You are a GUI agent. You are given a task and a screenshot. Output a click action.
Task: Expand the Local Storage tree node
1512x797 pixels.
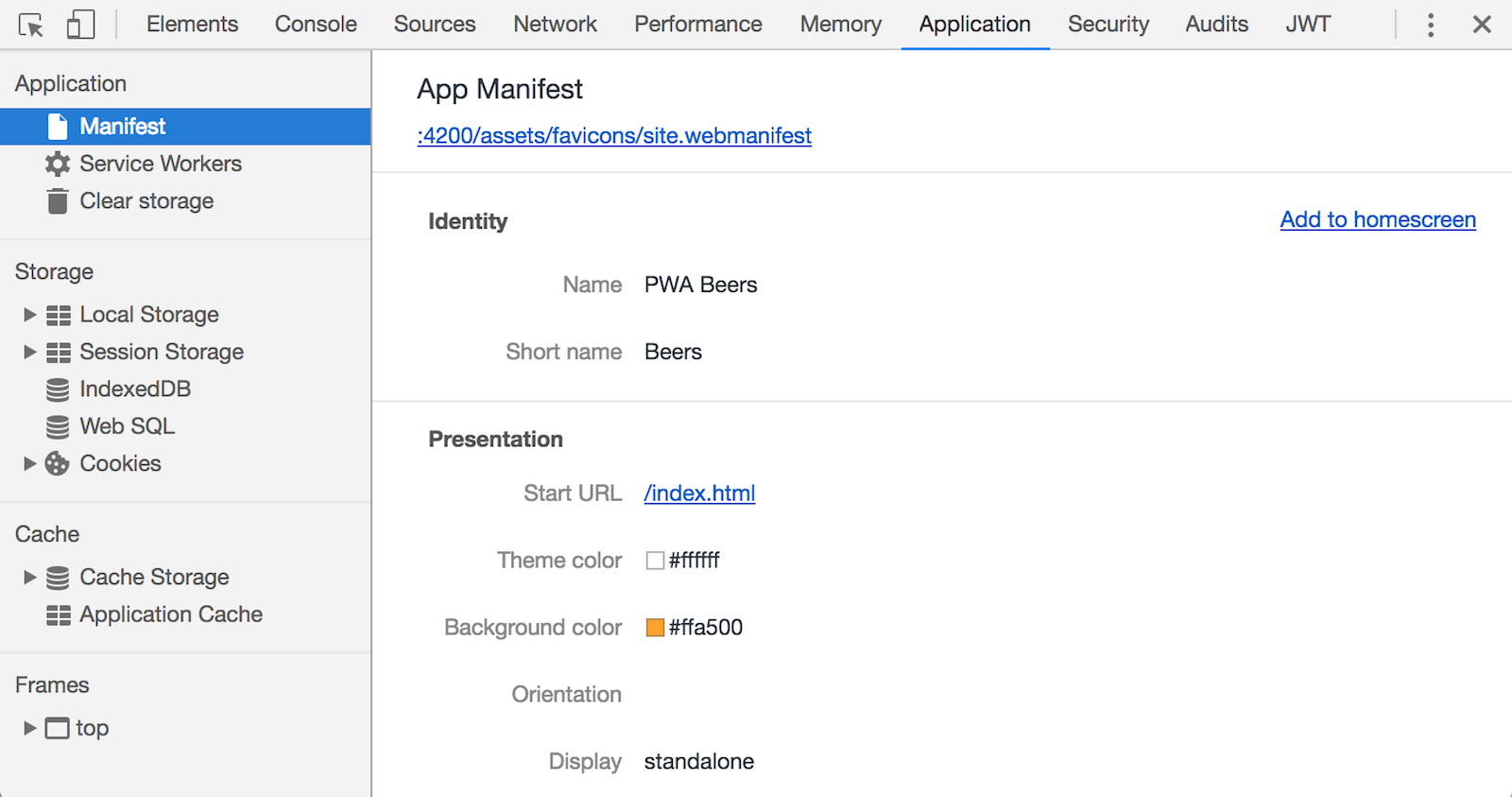[29, 315]
